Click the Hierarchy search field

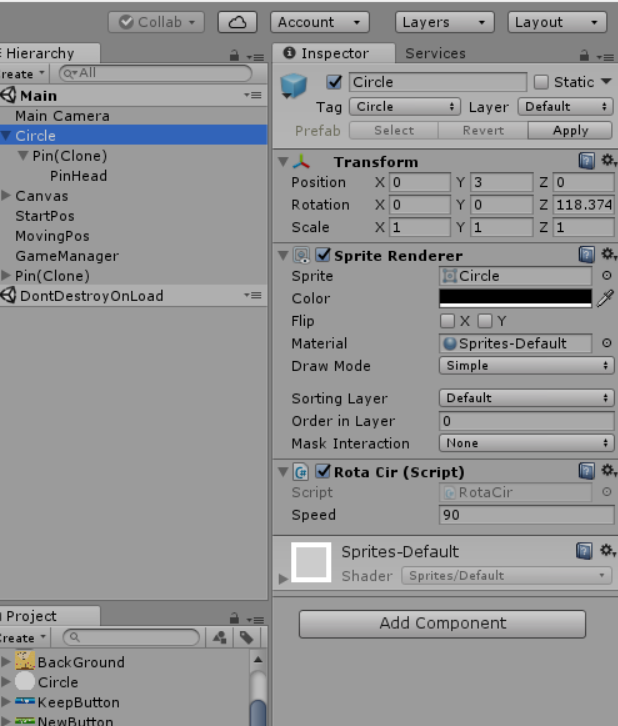(x=156, y=73)
